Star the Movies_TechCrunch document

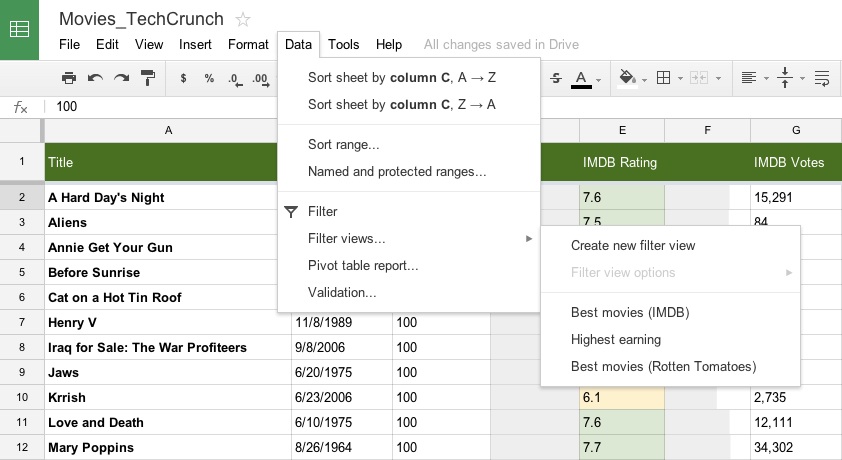coord(243,19)
